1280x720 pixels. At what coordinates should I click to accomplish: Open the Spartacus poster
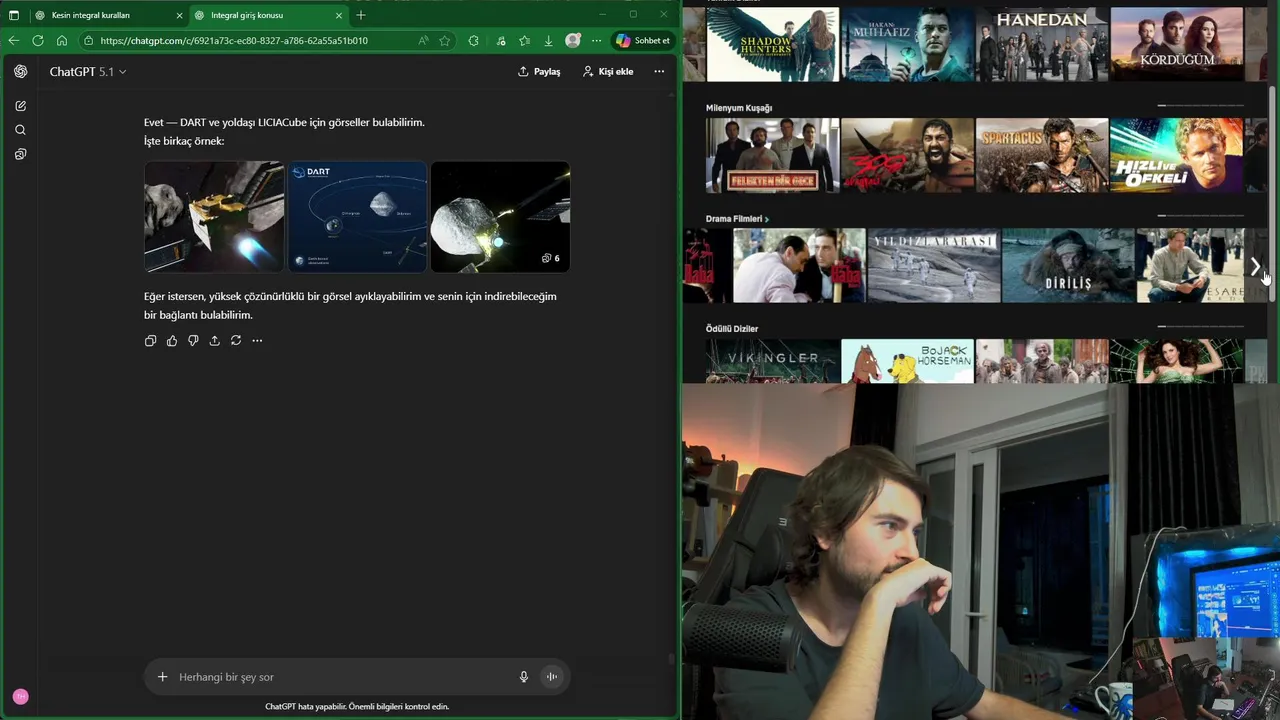coord(1042,155)
